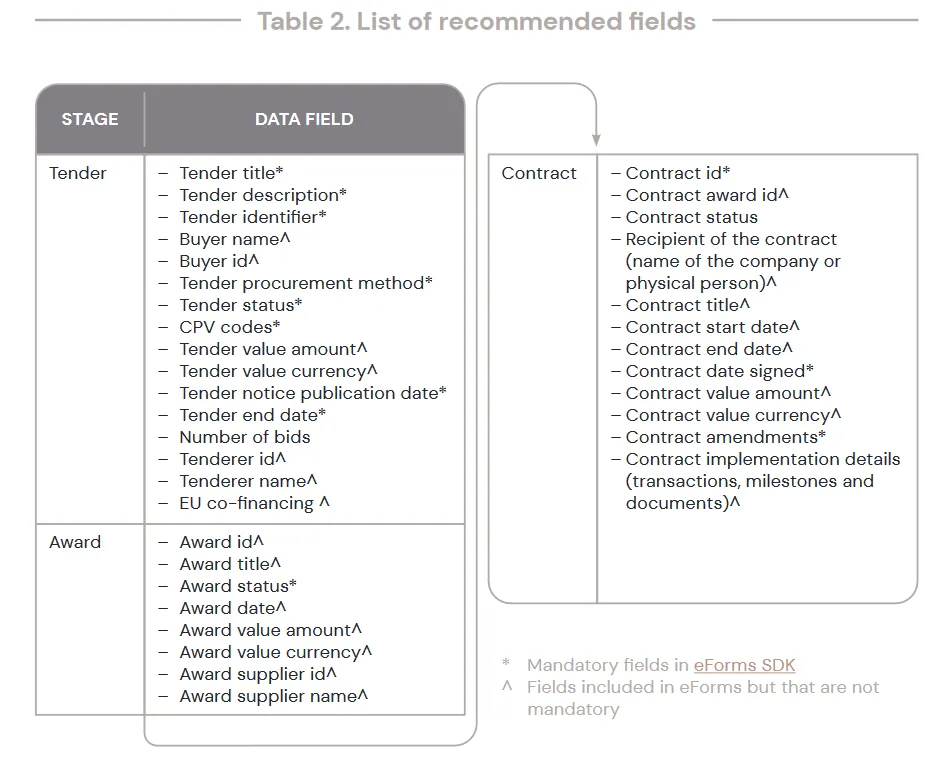Viewport: 942px width, 765px height.
Task: Select the 'Award status*' entry
Action: (x=238, y=586)
